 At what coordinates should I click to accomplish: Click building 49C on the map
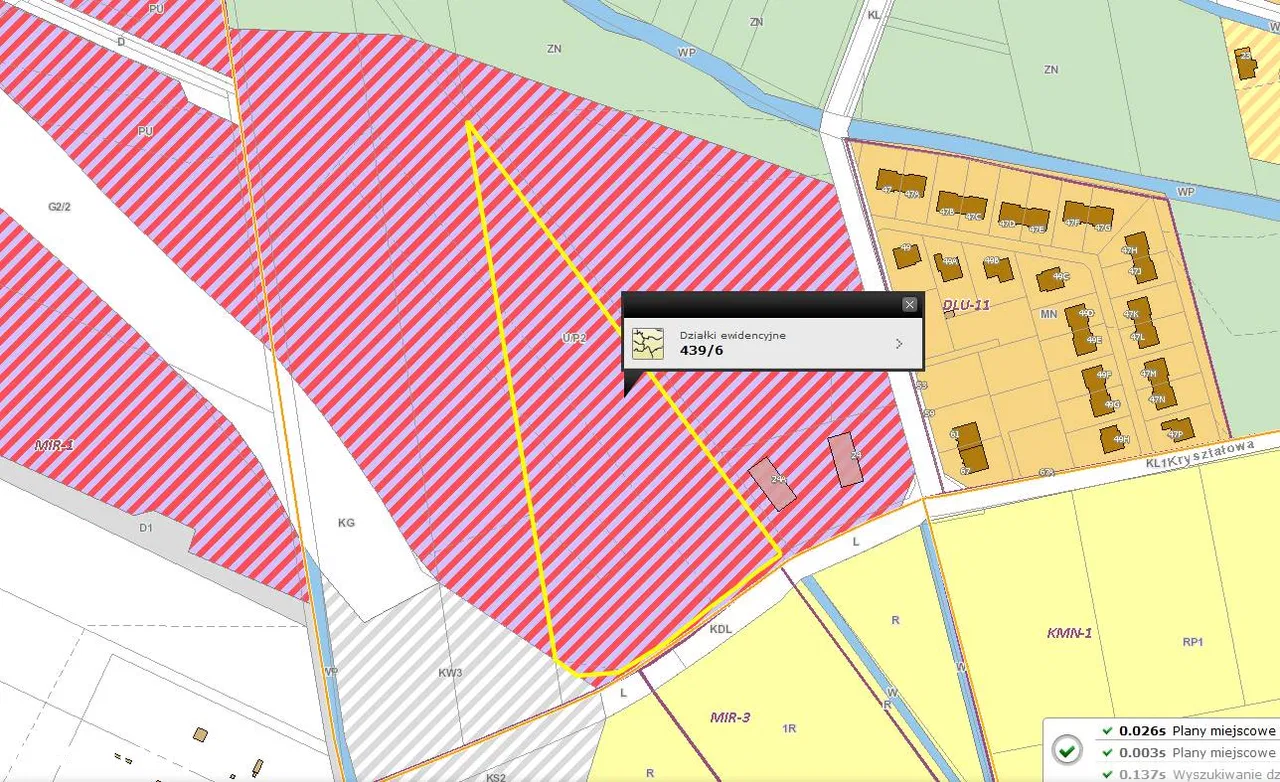pos(1053,278)
